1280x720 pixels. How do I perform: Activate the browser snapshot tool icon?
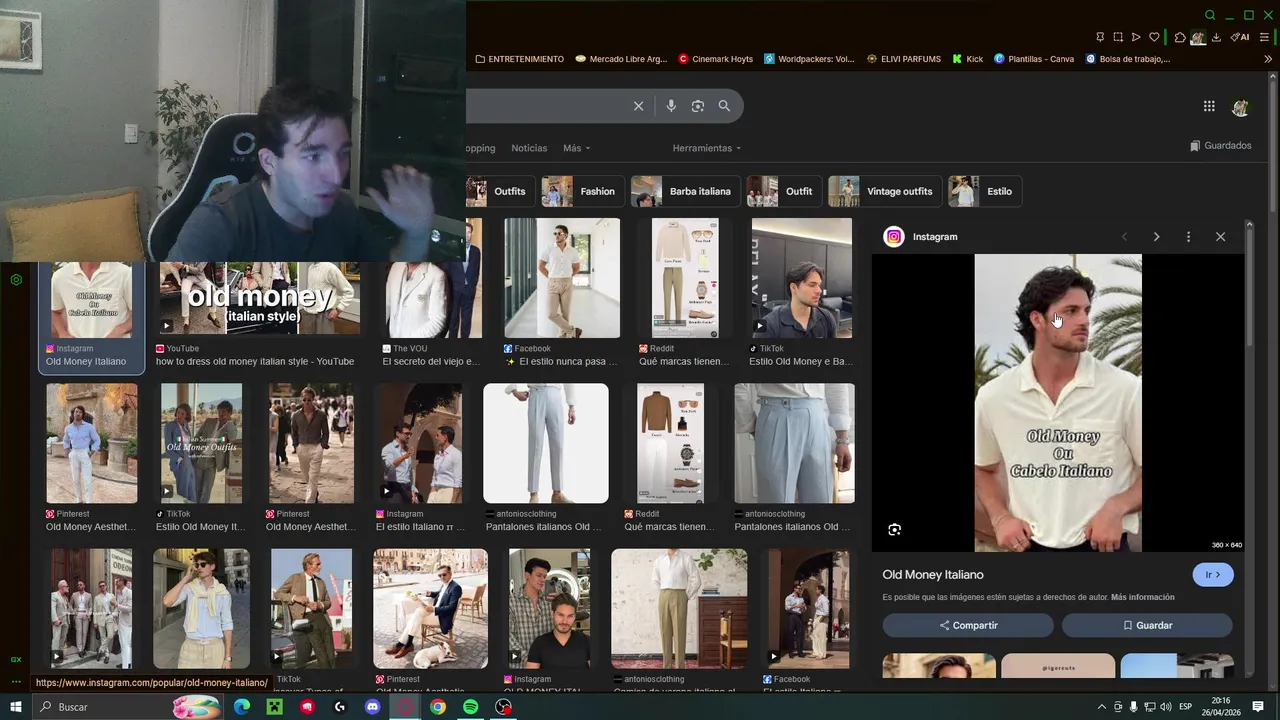pyautogui.click(x=1118, y=37)
